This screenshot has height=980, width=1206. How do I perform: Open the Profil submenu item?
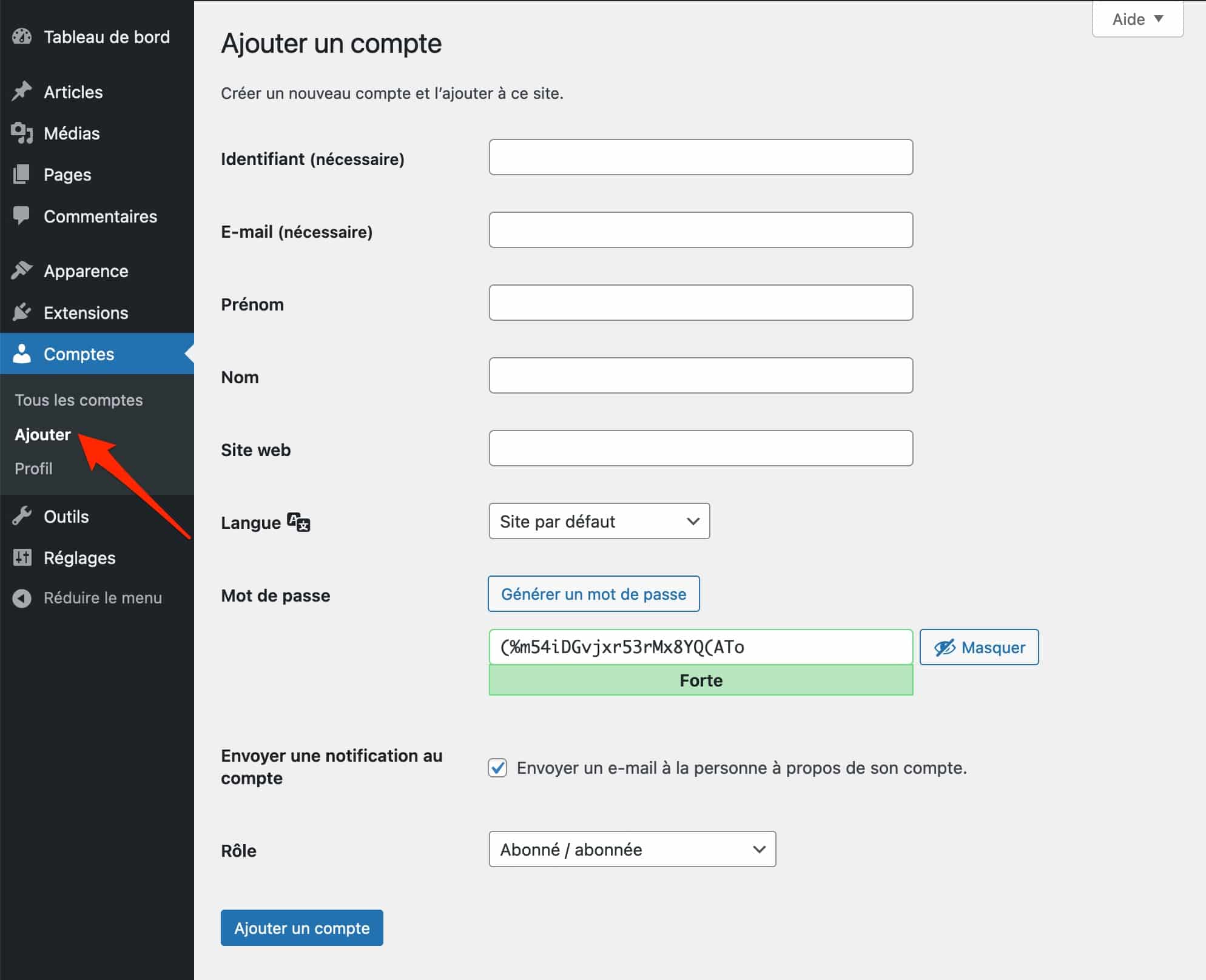[x=33, y=468]
